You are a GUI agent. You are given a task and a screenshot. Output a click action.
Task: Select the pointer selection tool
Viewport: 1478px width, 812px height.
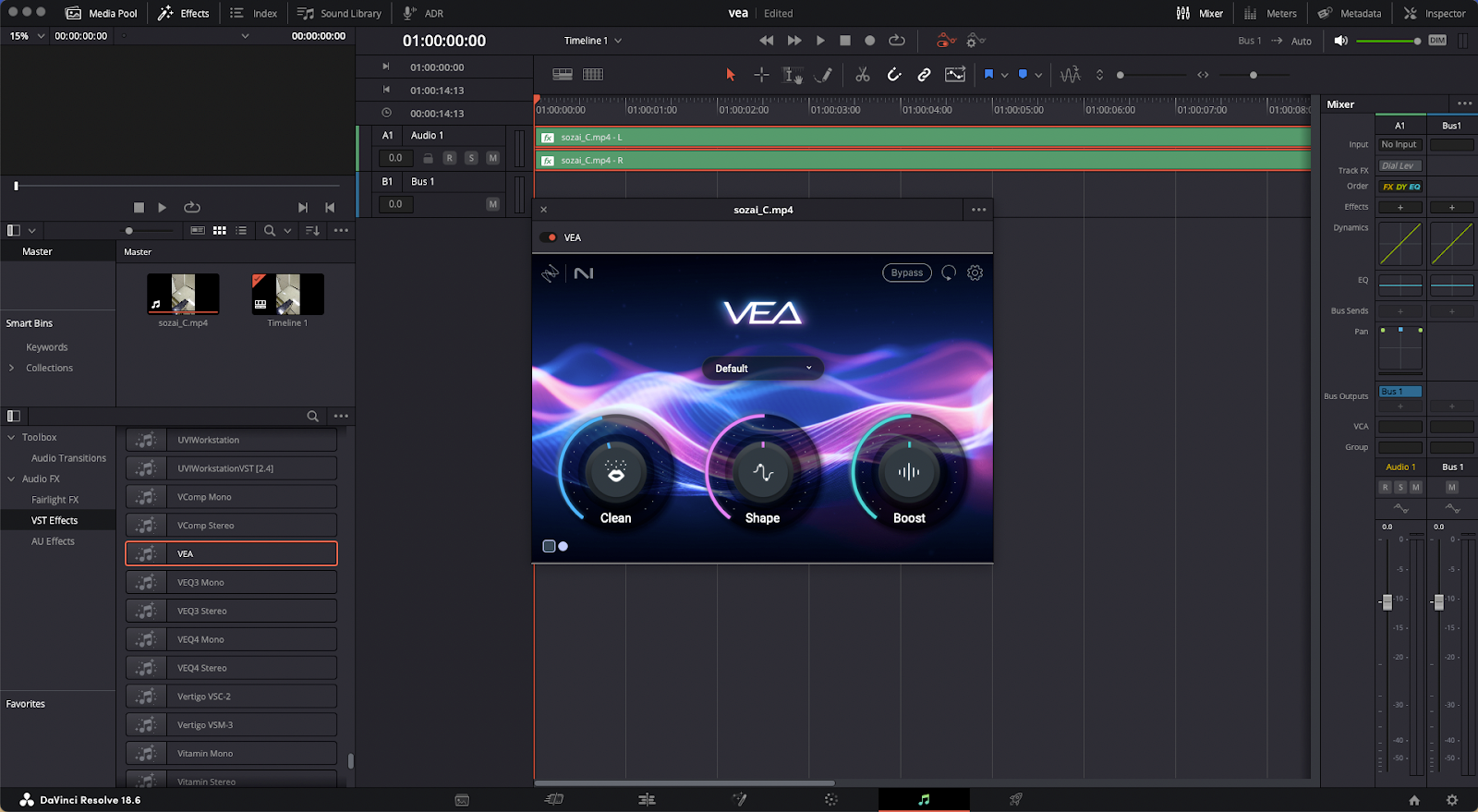pyautogui.click(x=731, y=75)
